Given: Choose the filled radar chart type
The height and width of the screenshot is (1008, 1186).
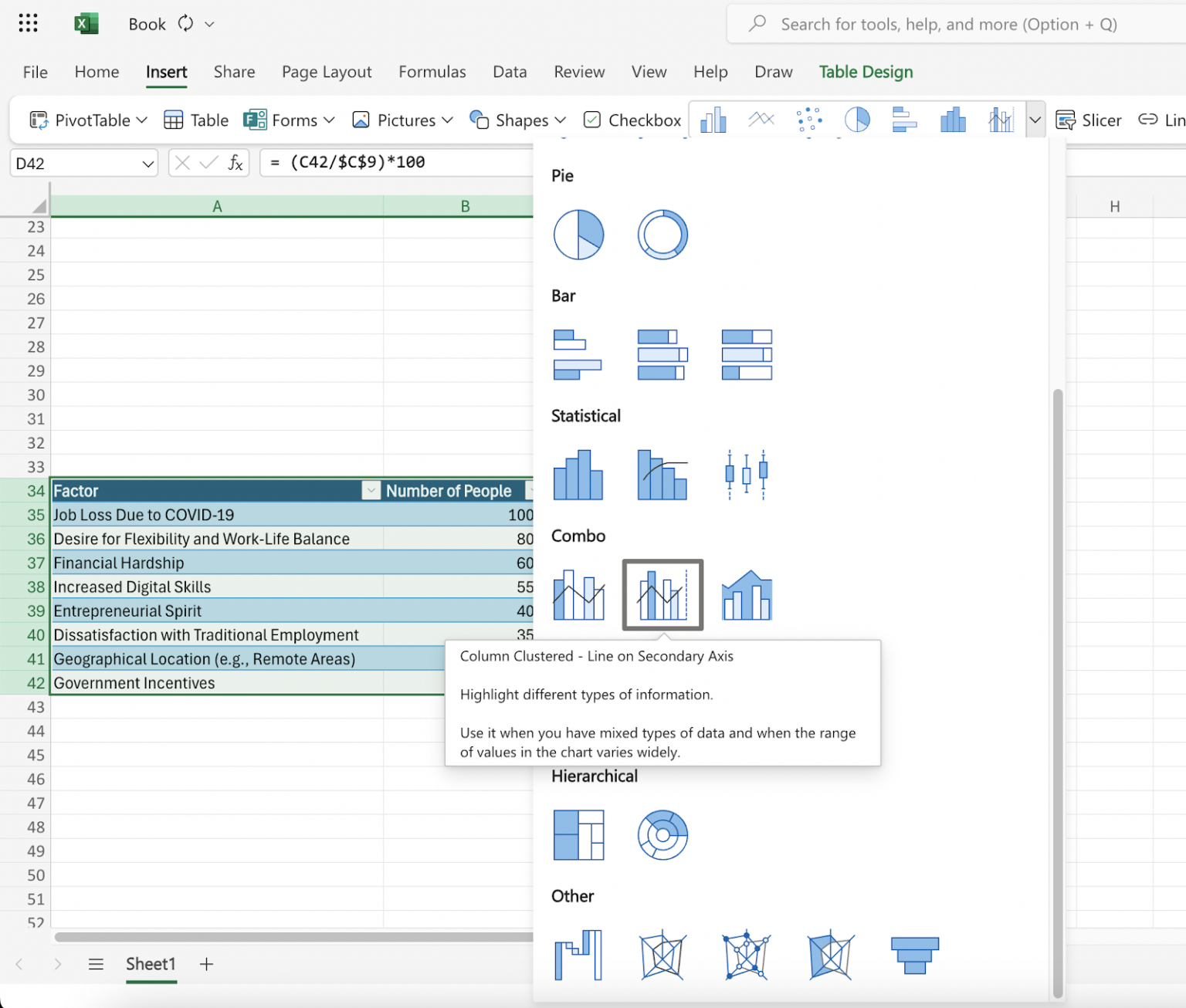Looking at the screenshot, I should click(830, 955).
